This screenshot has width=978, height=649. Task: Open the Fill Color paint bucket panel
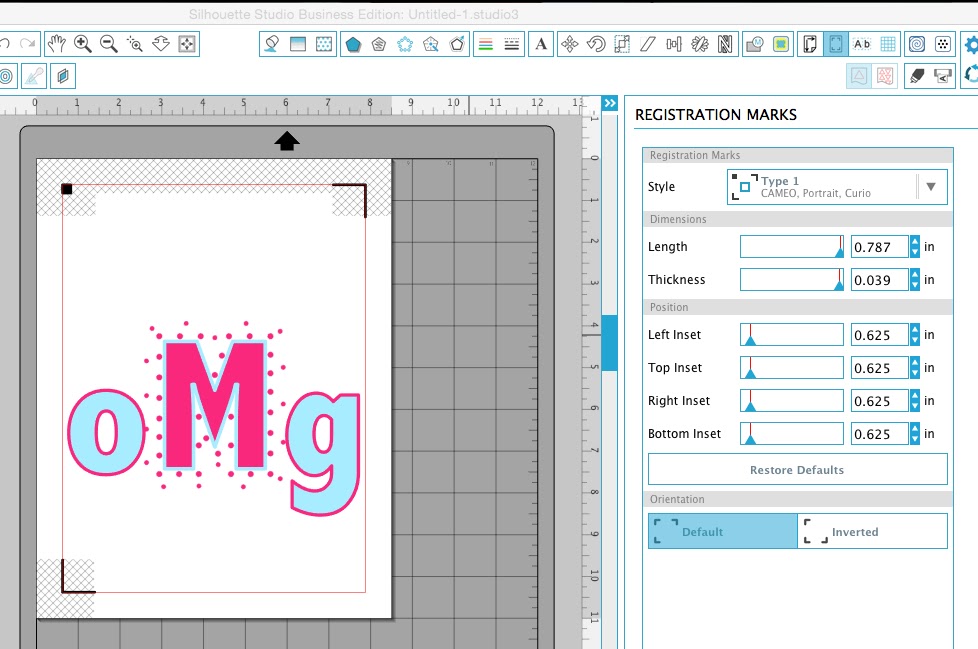click(271, 44)
